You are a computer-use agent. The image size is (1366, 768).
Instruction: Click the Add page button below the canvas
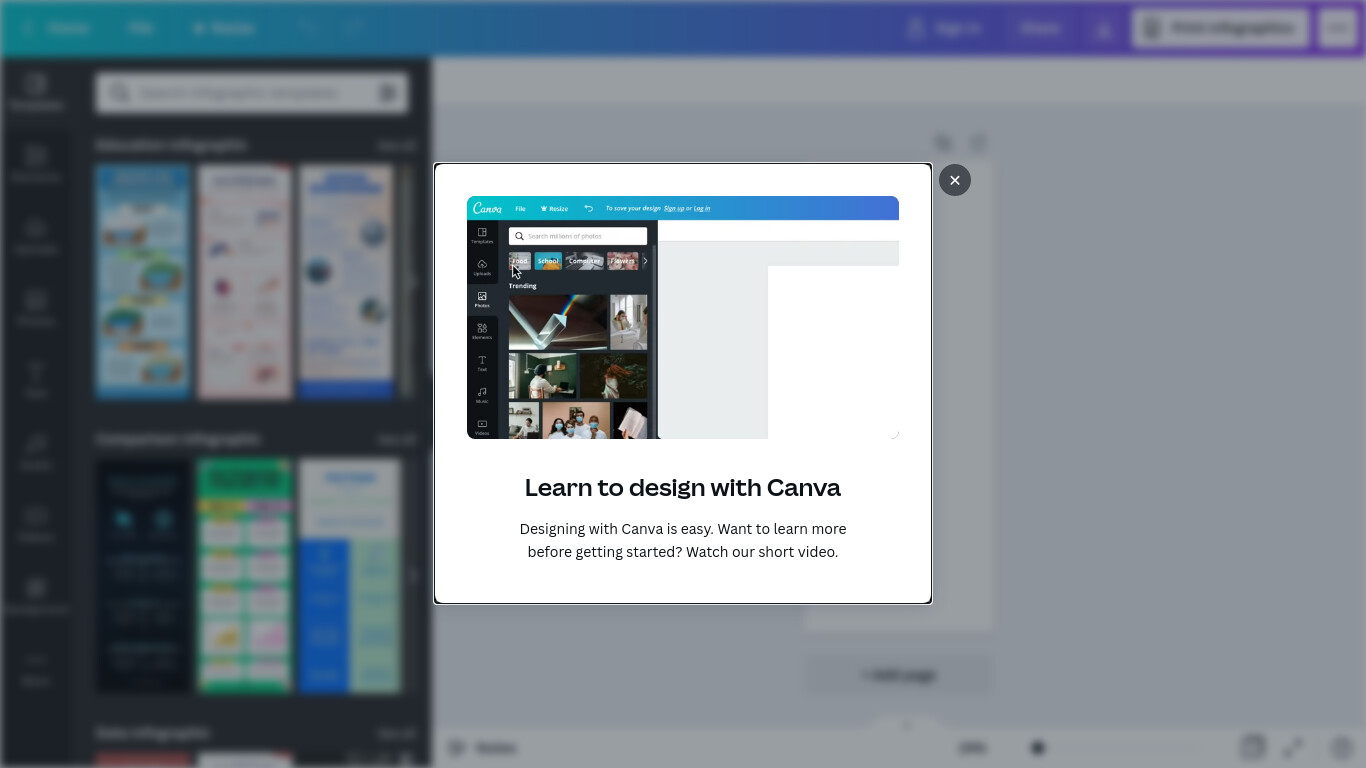click(899, 675)
